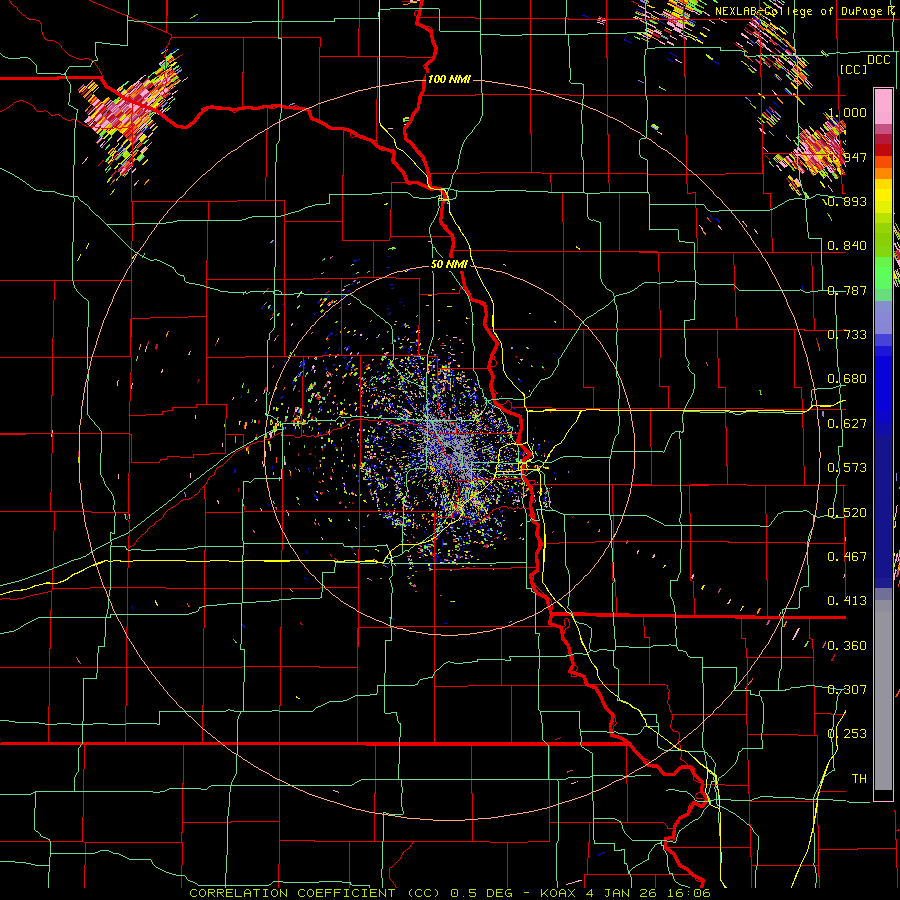This screenshot has width=900, height=900.
Task: Click the TH threshold label on the scale
Action: (x=859, y=779)
